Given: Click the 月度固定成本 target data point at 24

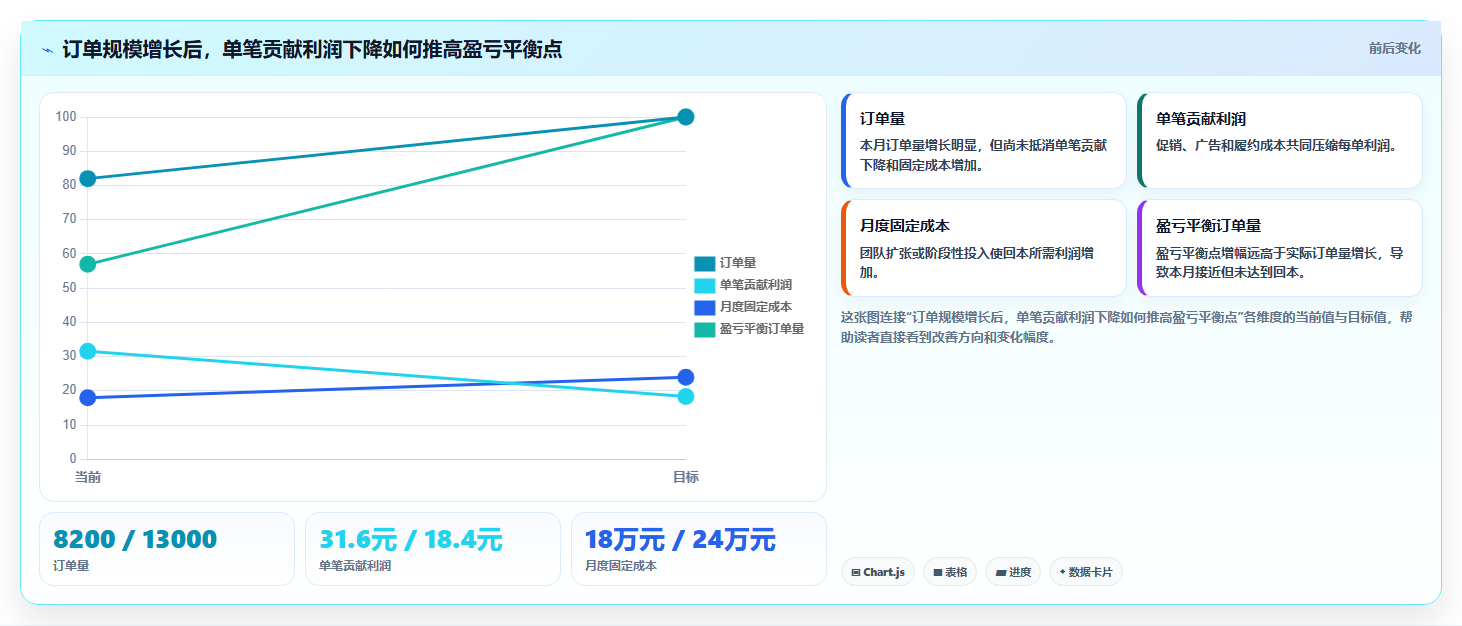Looking at the screenshot, I should (x=686, y=377).
